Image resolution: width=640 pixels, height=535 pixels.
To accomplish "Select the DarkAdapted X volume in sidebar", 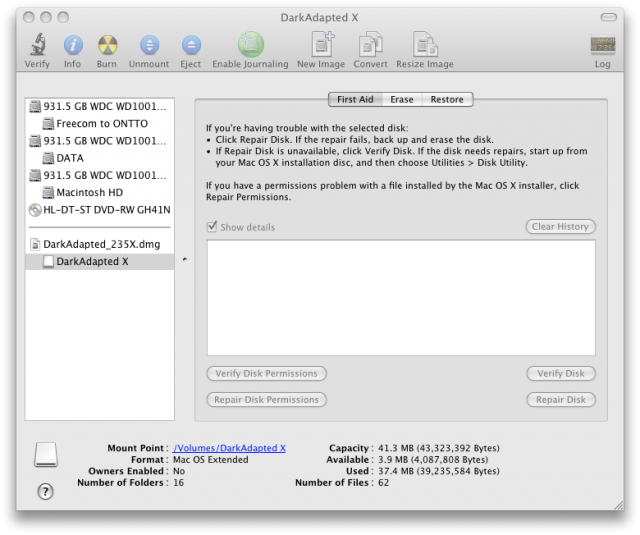I will (99, 262).
